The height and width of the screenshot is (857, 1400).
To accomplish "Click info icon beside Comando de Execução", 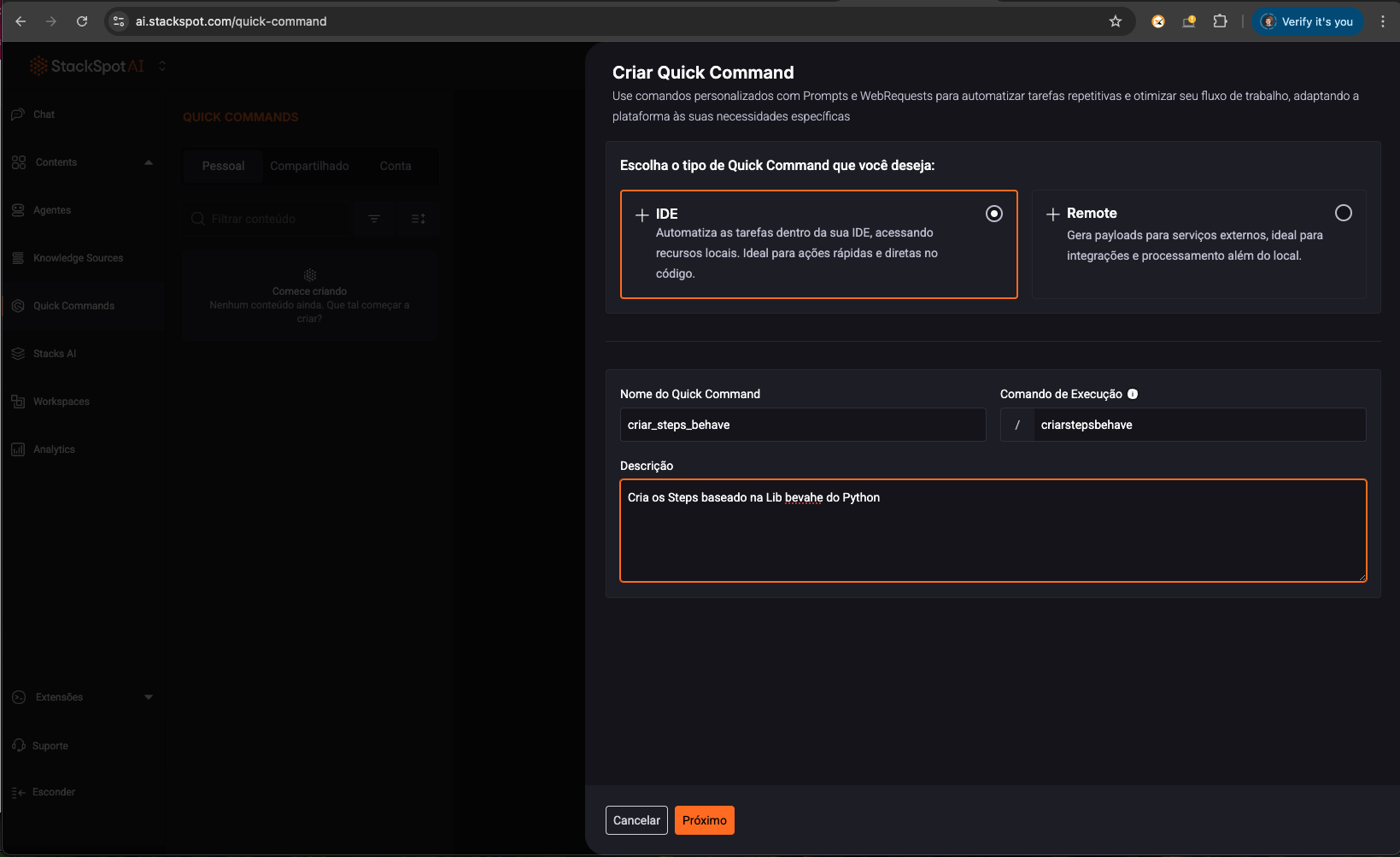I will [x=1133, y=394].
